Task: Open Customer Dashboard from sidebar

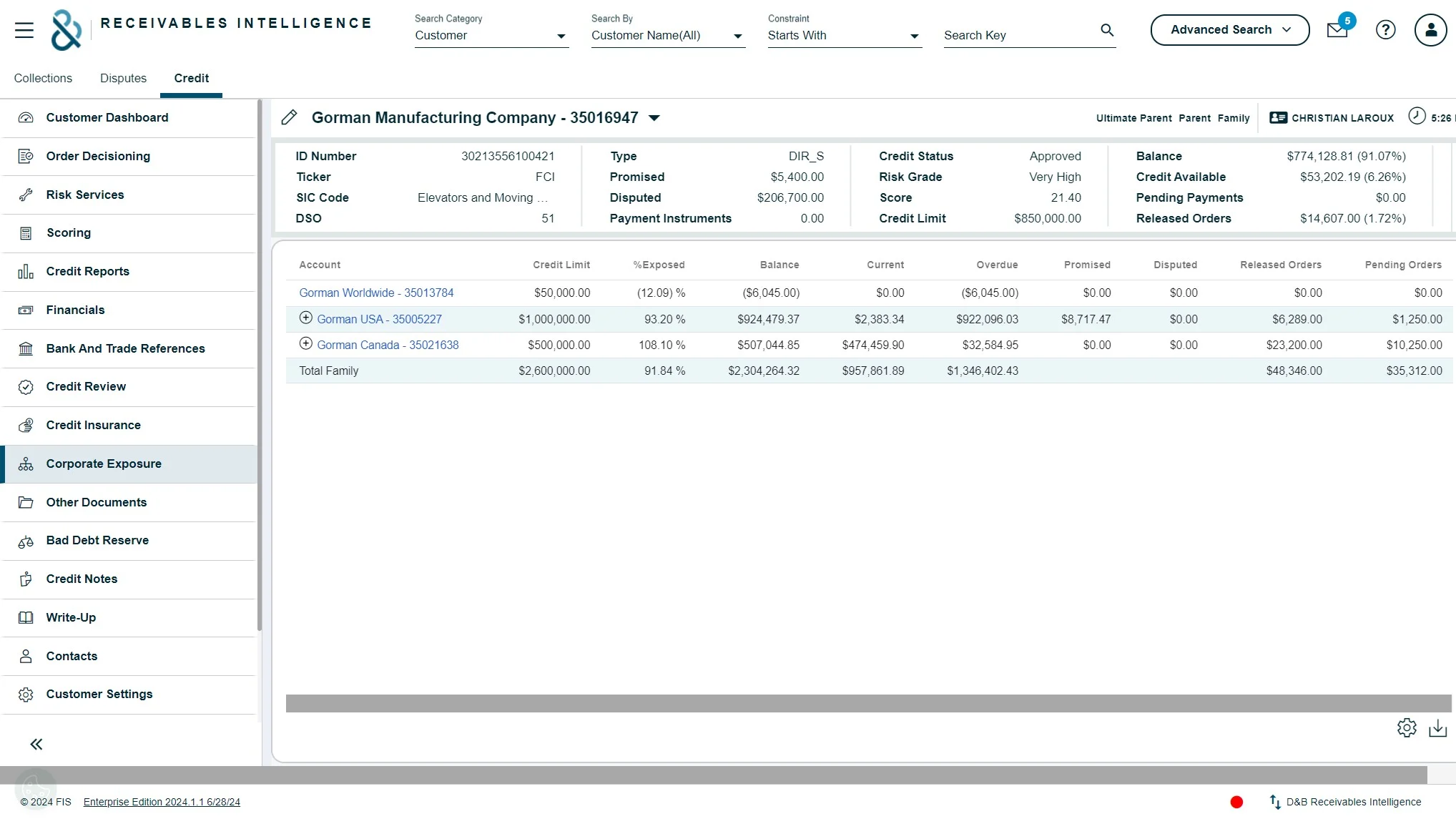Action: (129, 117)
